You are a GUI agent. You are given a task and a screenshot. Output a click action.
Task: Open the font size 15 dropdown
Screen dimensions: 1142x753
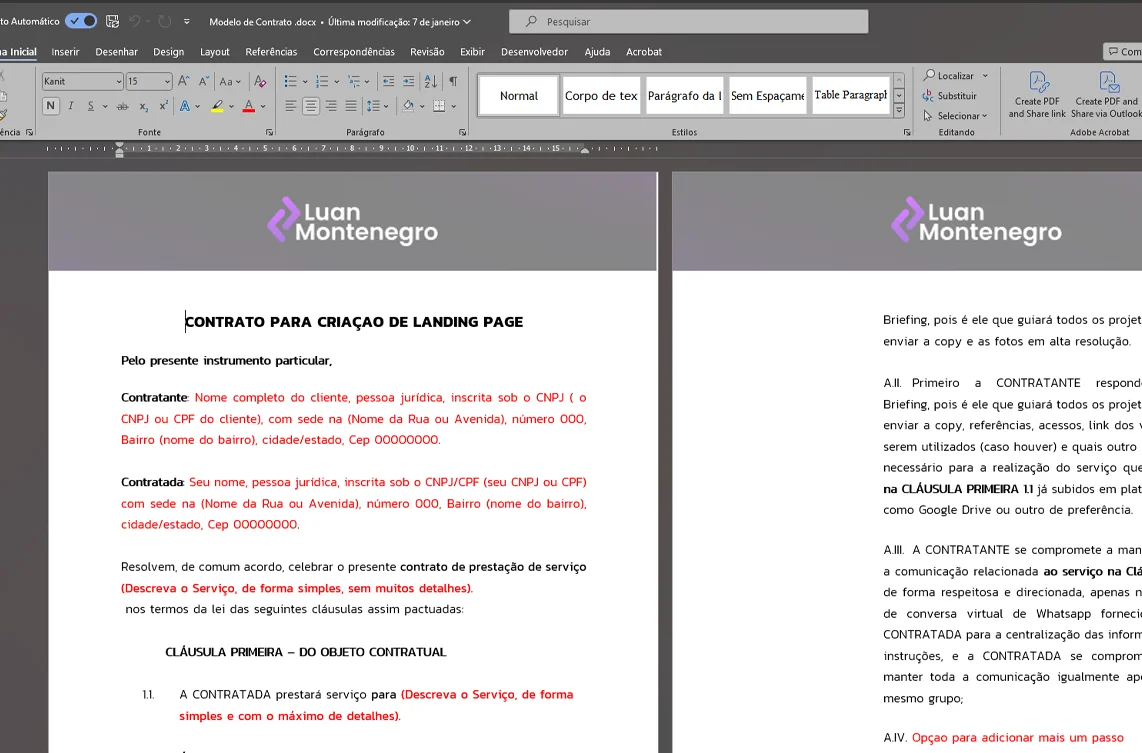pyautogui.click(x=167, y=81)
